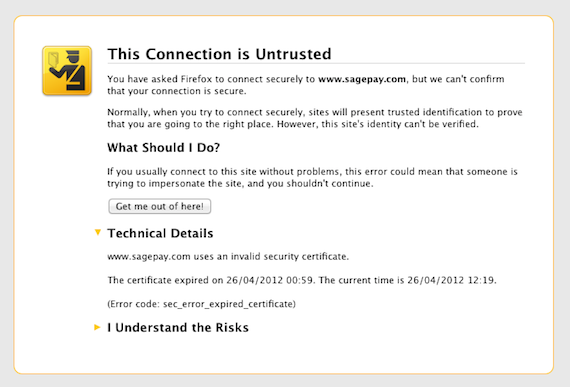Click the Normally, when you try paragraph
Image resolution: width=570 pixels, height=387 pixels.
pyautogui.click(x=315, y=118)
